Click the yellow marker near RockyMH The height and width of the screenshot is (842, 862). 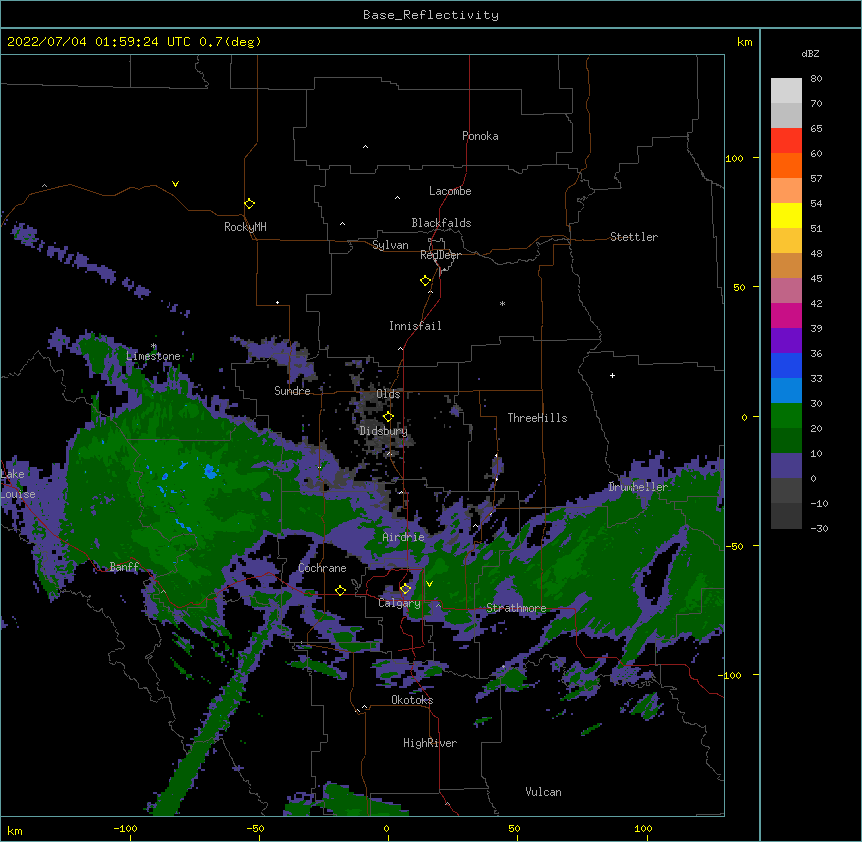[249, 204]
